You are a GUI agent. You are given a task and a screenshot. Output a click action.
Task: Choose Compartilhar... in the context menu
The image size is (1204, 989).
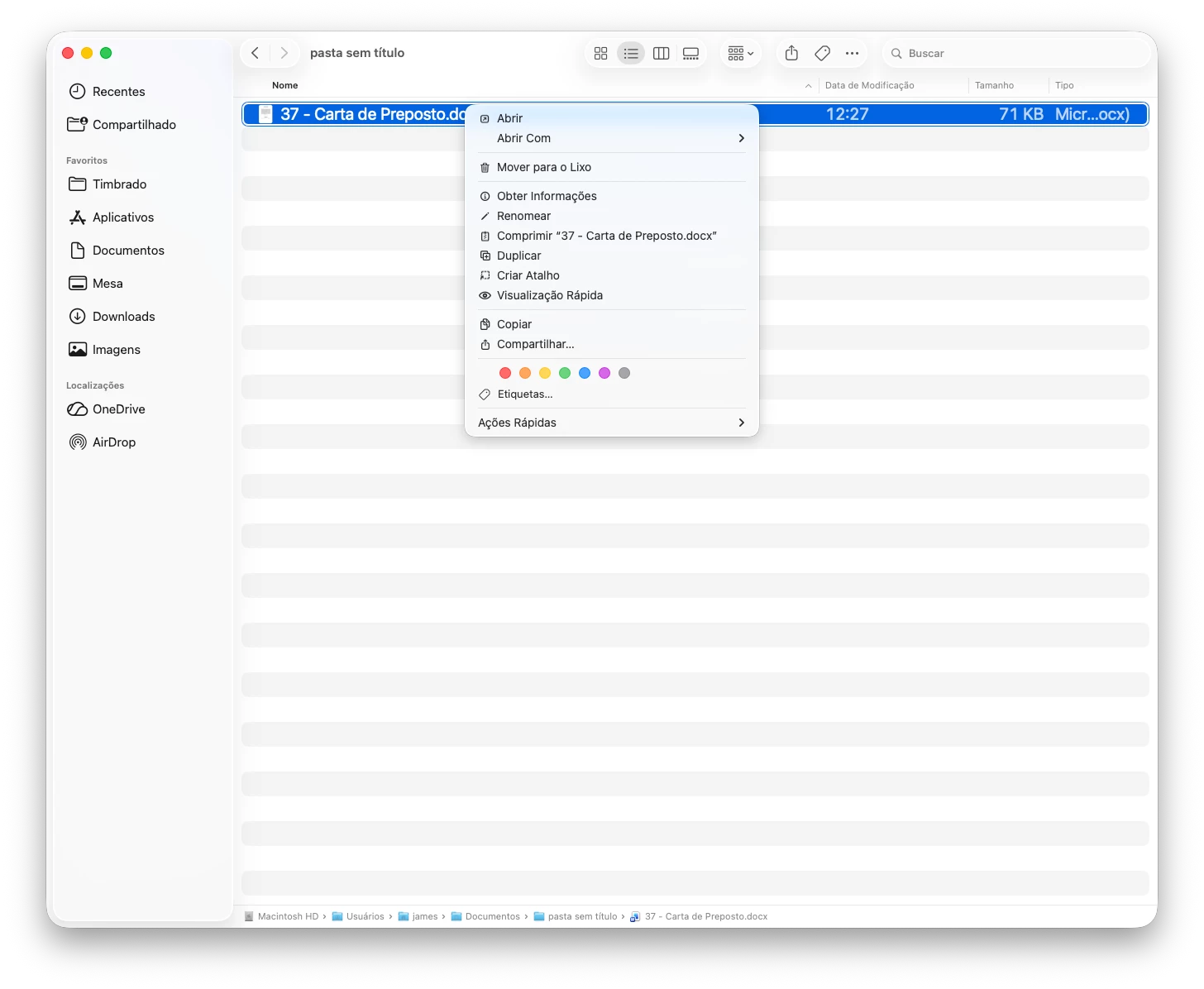click(x=612, y=344)
